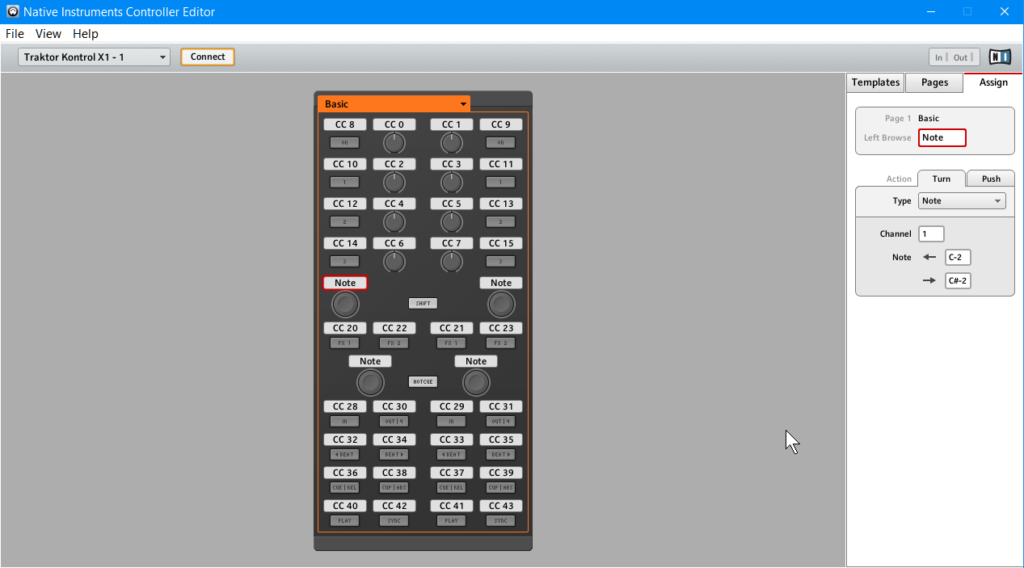Click the SYNC button under CC 42
The image size is (1024, 568).
pos(394,521)
